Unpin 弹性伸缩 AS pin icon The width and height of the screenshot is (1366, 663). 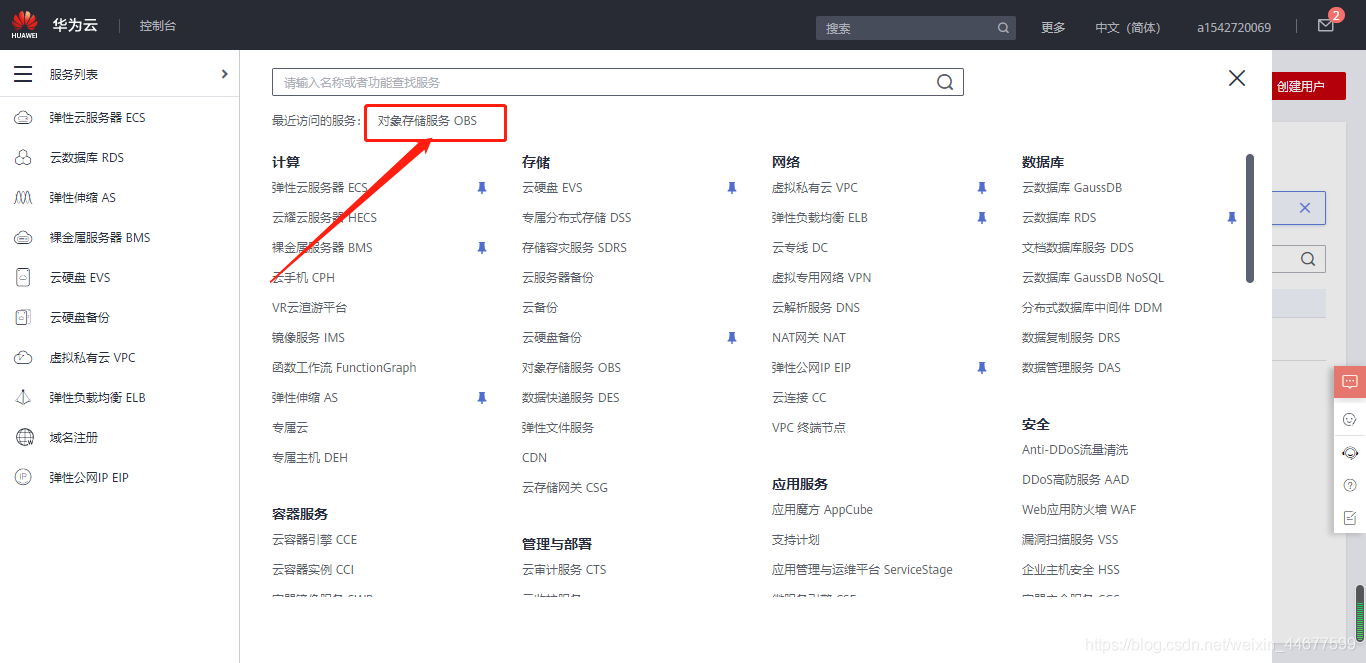[x=481, y=397]
